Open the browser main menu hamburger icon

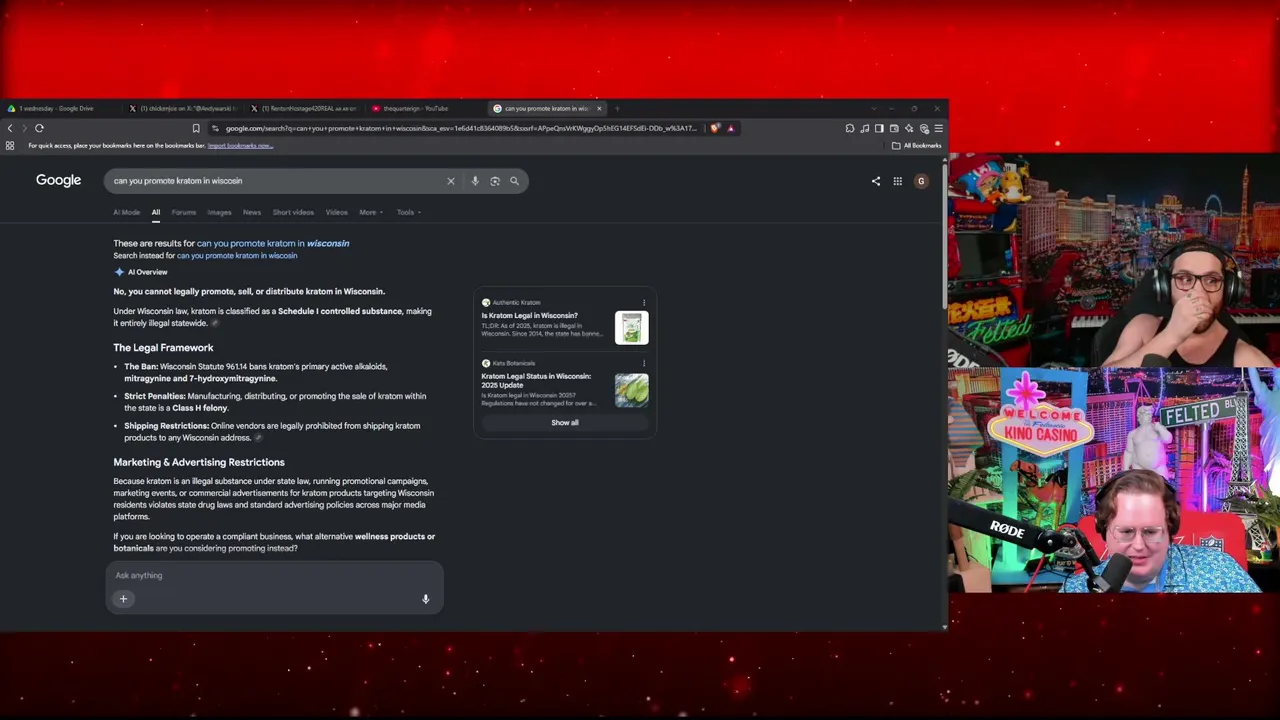(938, 128)
